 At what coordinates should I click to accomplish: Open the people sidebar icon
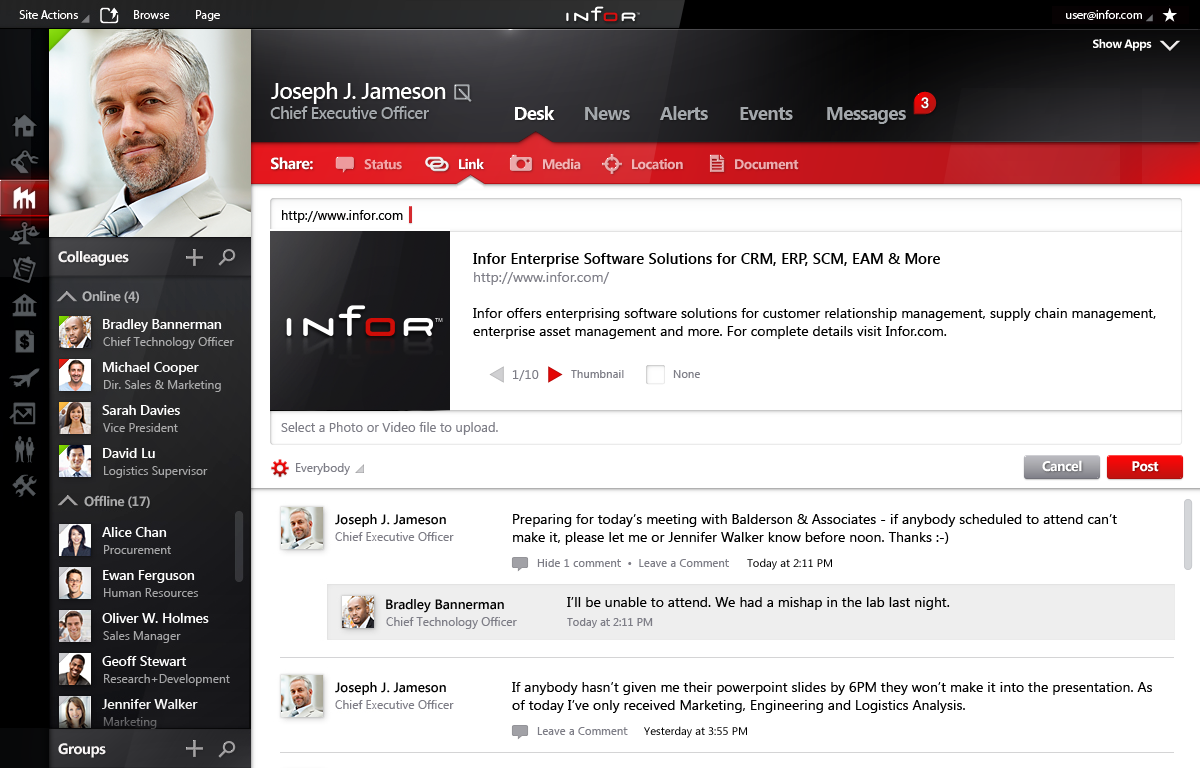(x=24, y=449)
